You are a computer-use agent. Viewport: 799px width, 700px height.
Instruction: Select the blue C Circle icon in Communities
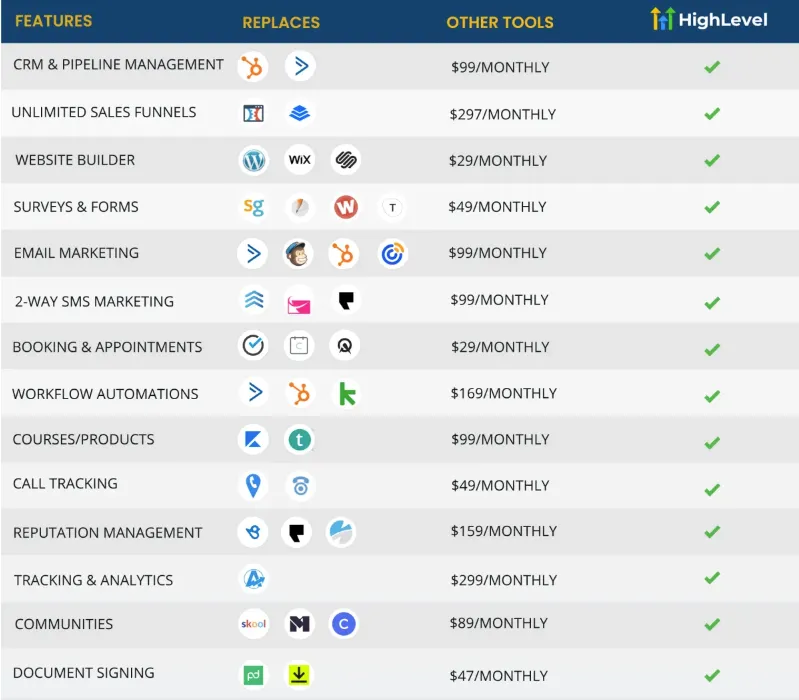click(344, 624)
